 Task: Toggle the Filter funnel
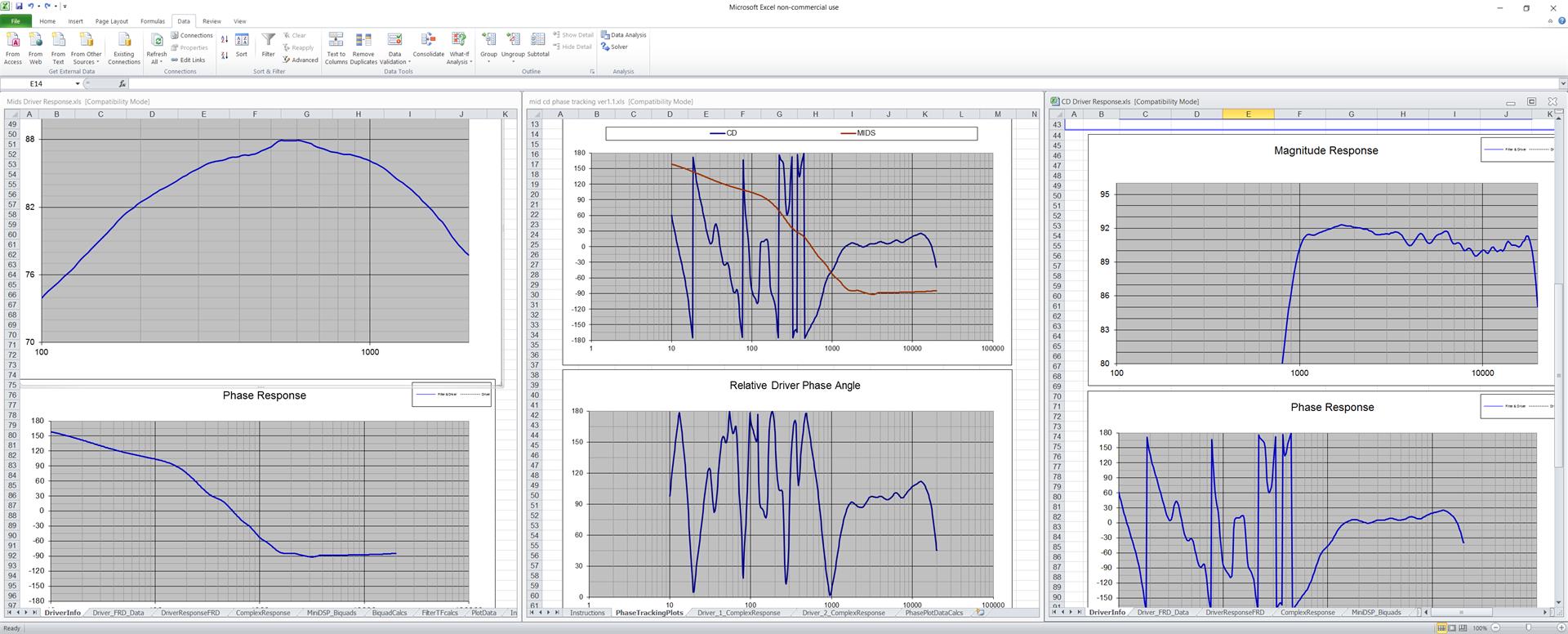click(x=268, y=46)
